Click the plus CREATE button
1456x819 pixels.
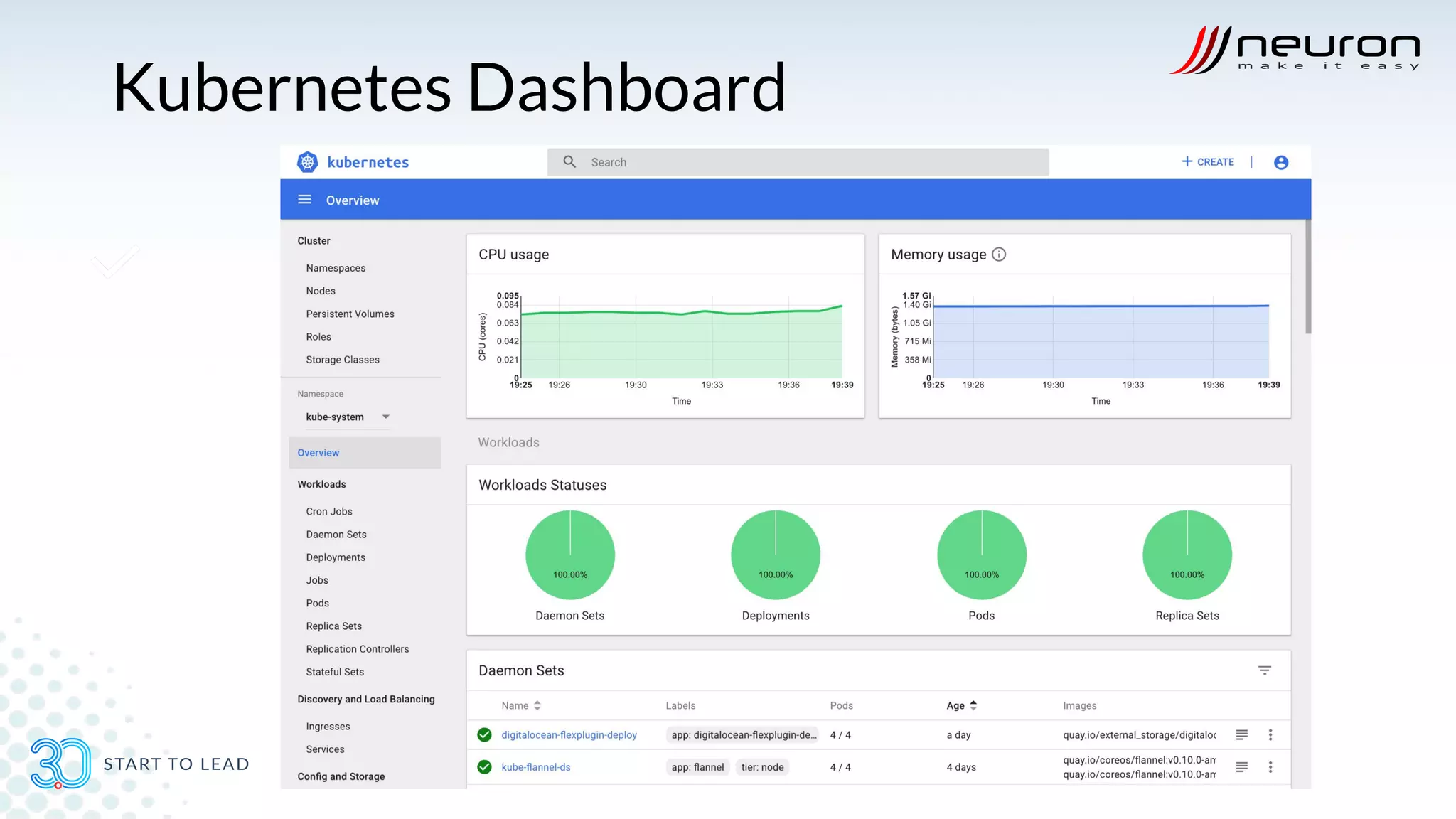click(1208, 162)
